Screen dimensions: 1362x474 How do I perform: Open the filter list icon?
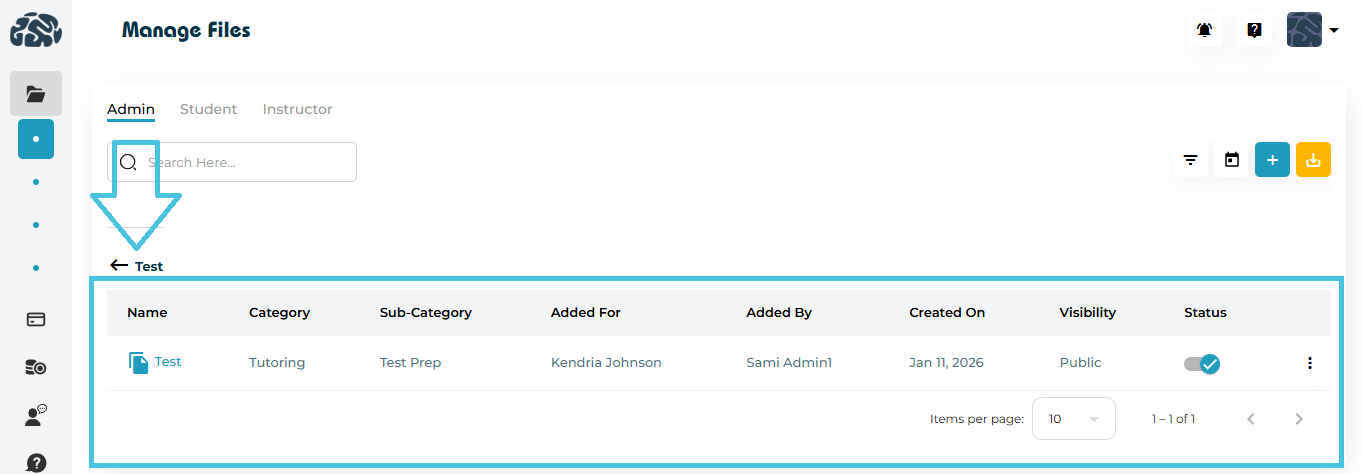point(1190,160)
